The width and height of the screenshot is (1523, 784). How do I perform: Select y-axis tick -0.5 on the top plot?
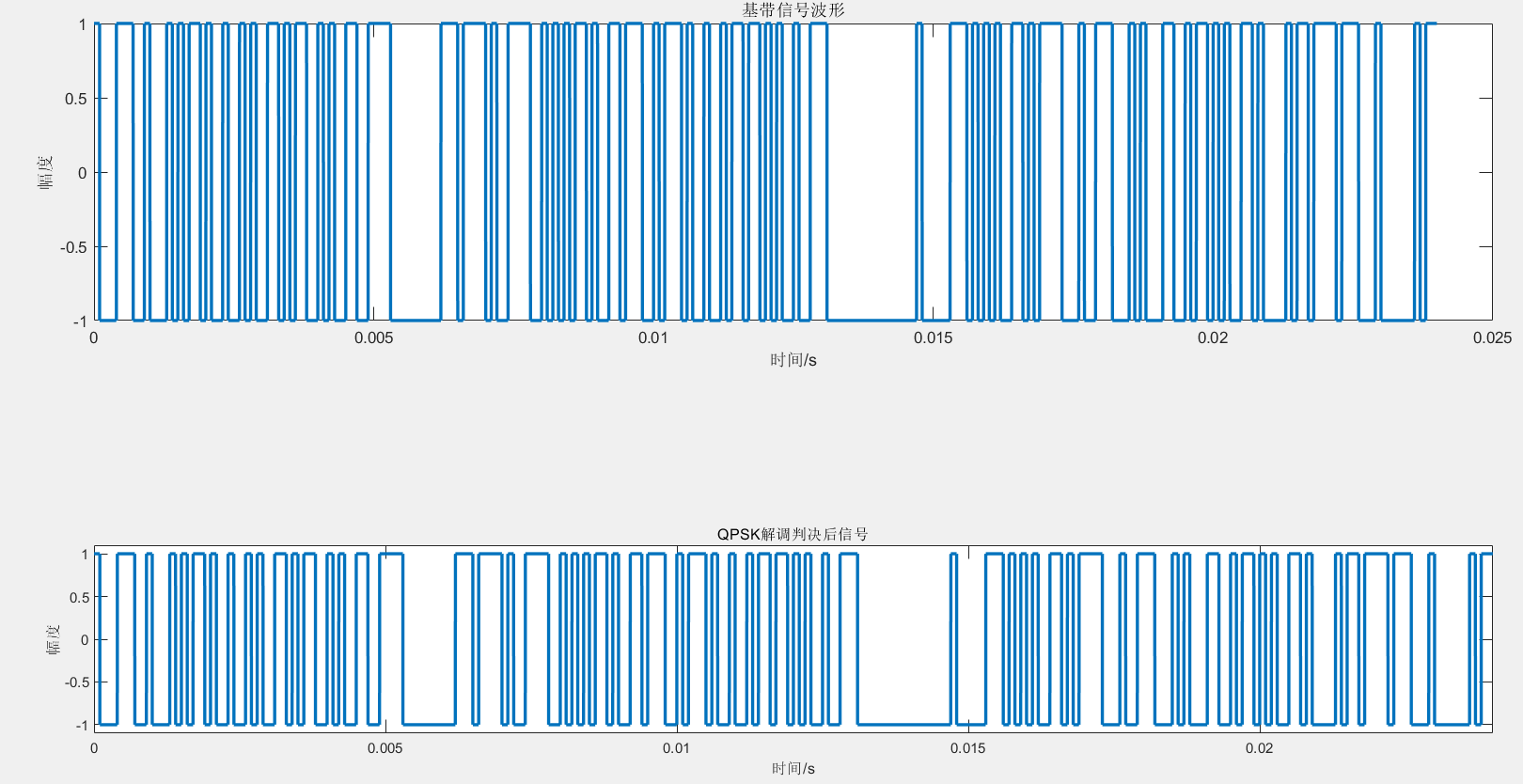(x=73, y=247)
